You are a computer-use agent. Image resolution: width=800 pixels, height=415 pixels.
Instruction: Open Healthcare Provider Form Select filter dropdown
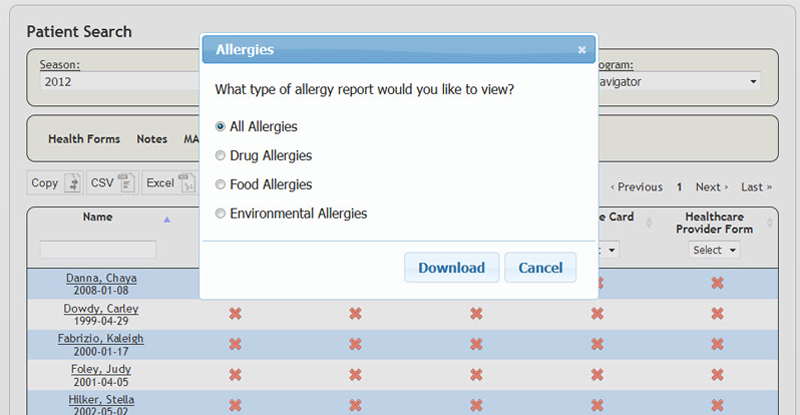click(x=716, y=250)
